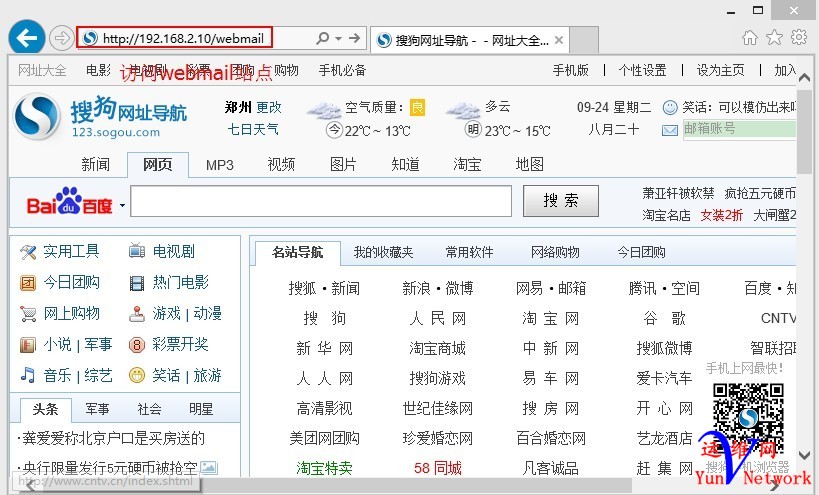819x495 pixels.
Task: Open the 手机必备 top menu link
Action: pyautogui.click(x=343, y=70)
